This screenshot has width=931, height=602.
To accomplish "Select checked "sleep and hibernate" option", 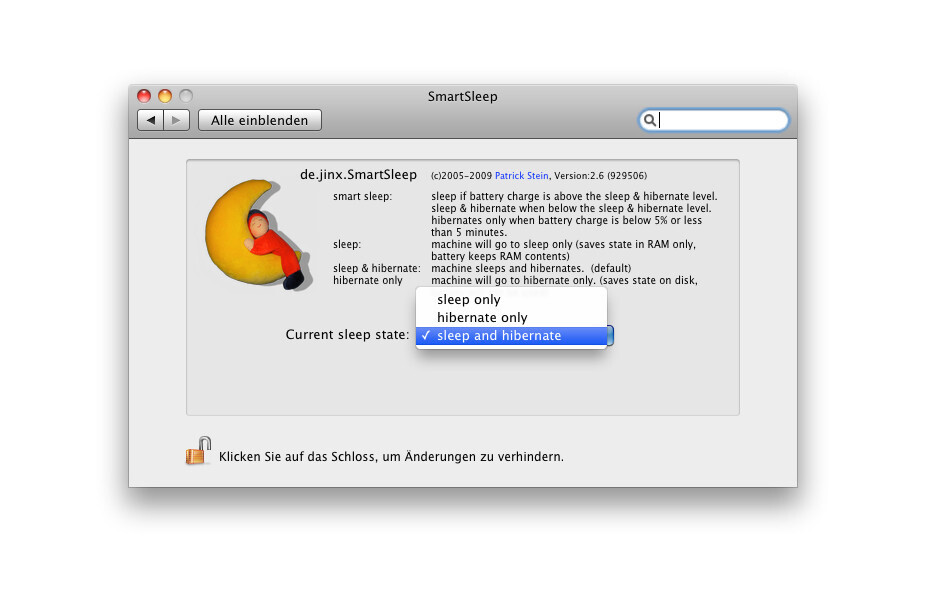I will tap(511, 335).
